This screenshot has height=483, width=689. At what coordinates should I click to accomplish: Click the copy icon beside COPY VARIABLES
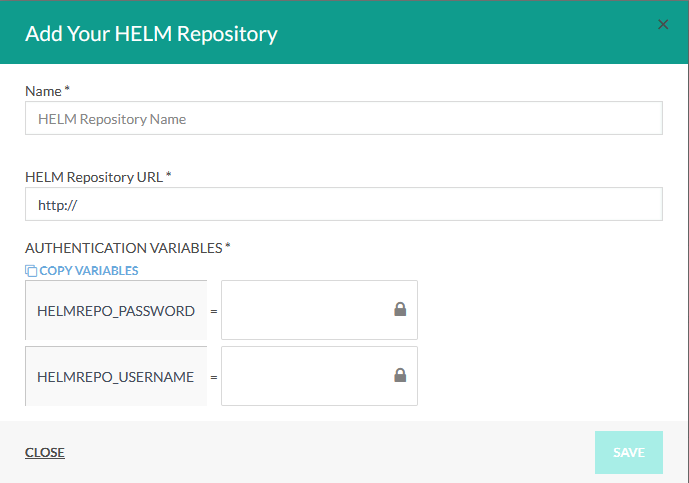31,271
